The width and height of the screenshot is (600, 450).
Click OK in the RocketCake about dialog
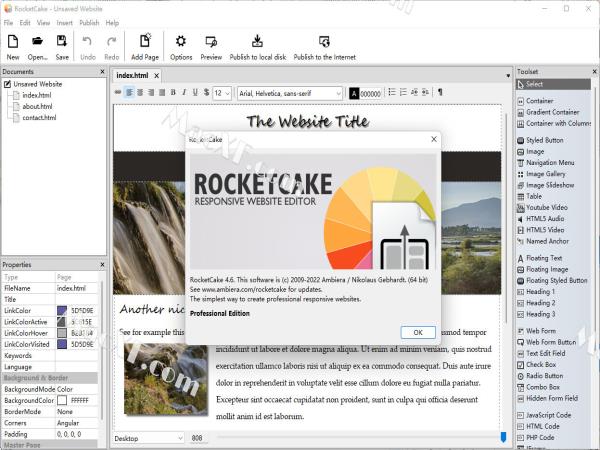point(418,332)
